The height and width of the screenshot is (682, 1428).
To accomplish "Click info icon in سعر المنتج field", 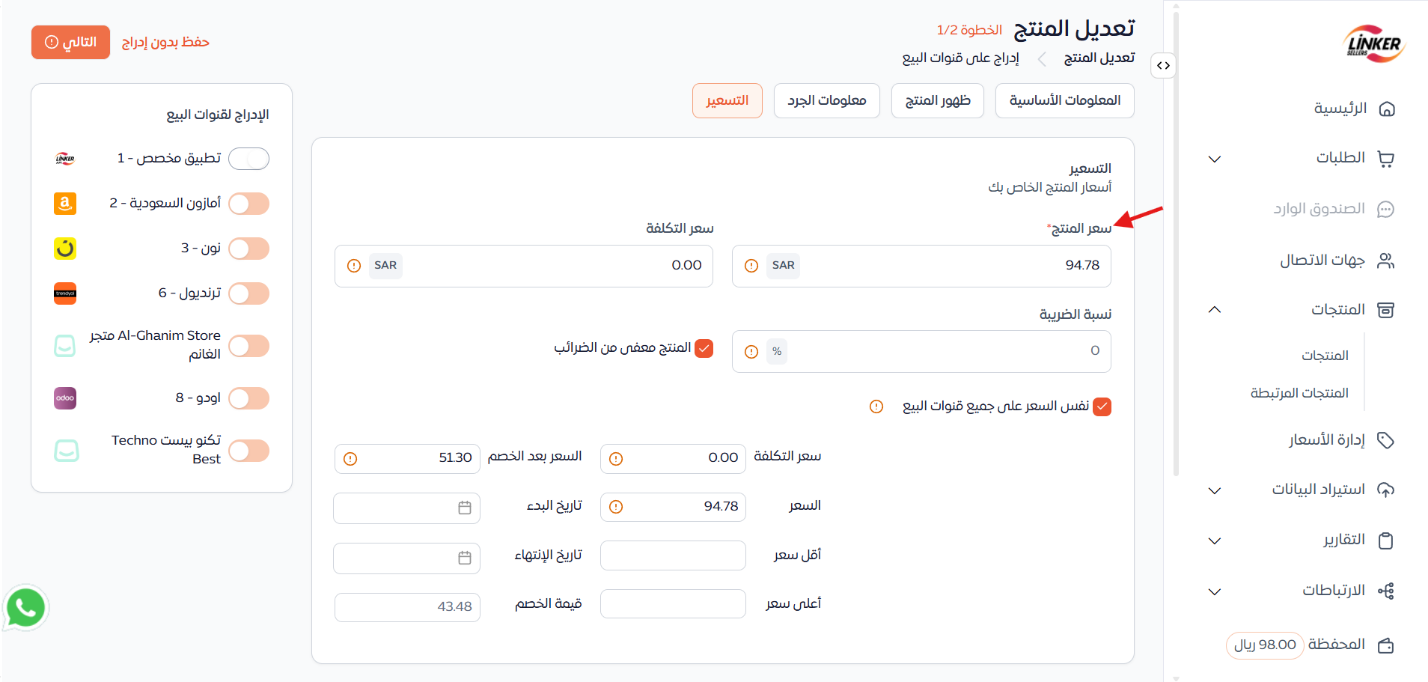I will click(x=751, y=266).
